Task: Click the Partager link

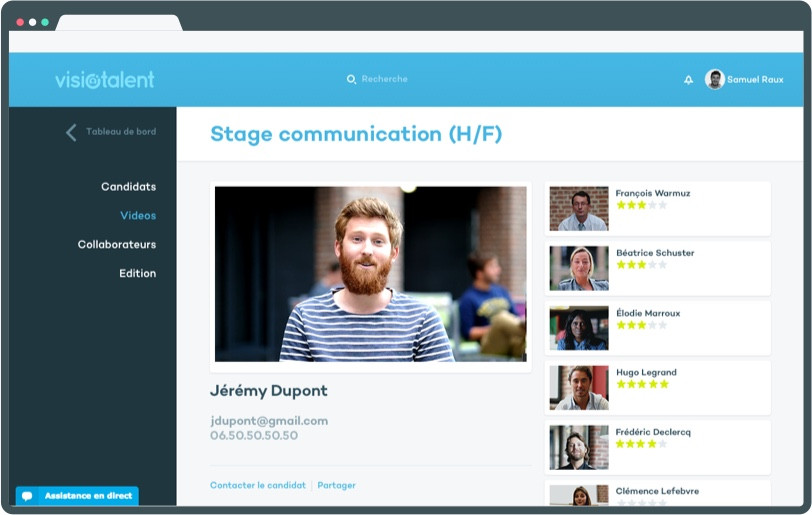Action: (337, 486)
